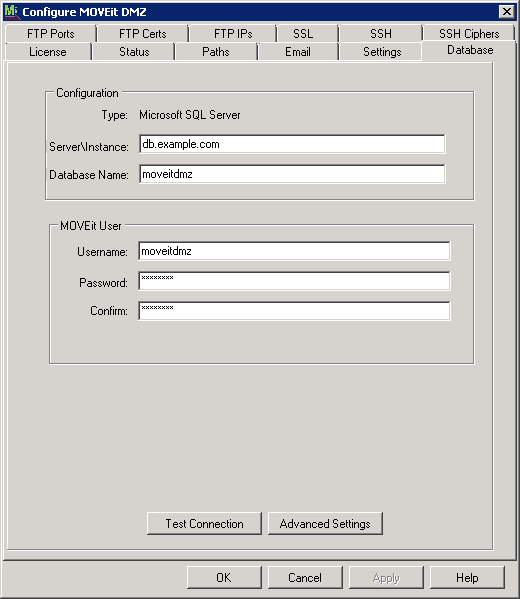Click the "Username:" label
This screenshot has width=520, height=599.
(x=102, y=252)
